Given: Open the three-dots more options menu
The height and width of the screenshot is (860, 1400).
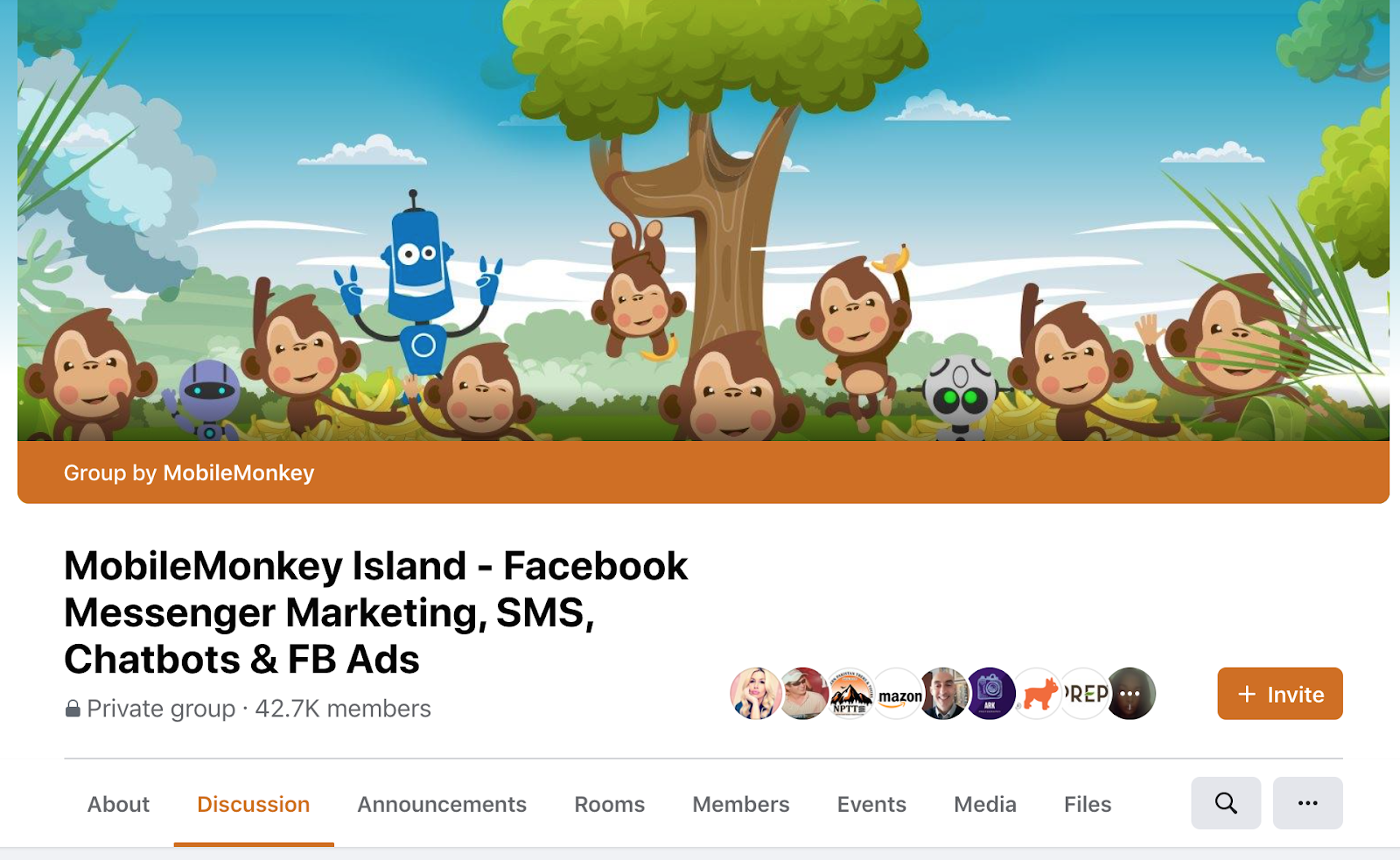Looking at the screenshot, I should tap(1307, 803).
